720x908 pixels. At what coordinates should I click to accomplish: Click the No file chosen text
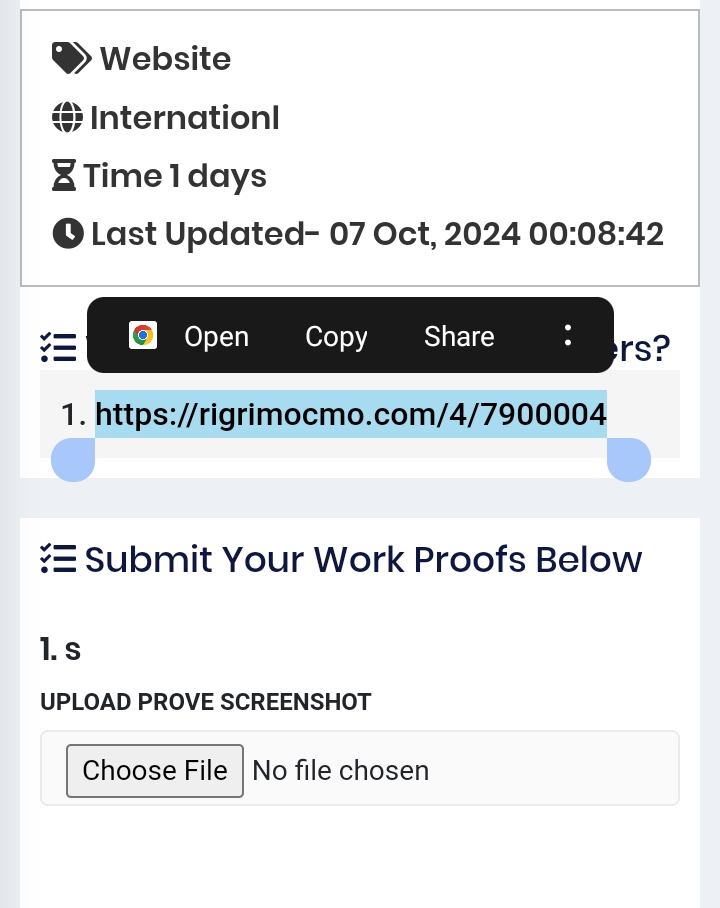click(341, 771)
